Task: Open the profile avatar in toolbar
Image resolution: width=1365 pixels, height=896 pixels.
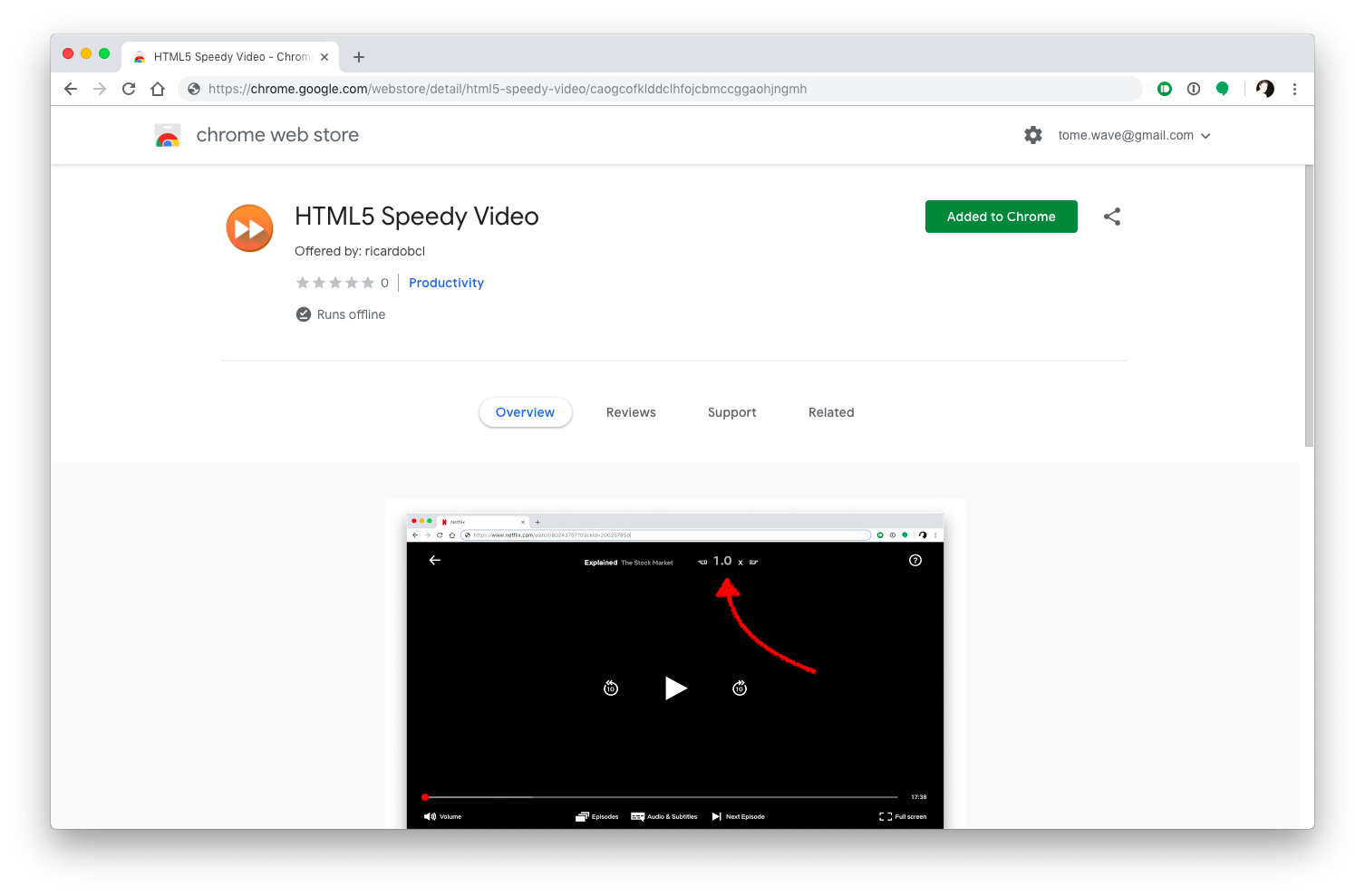Action: point(1265,89)
